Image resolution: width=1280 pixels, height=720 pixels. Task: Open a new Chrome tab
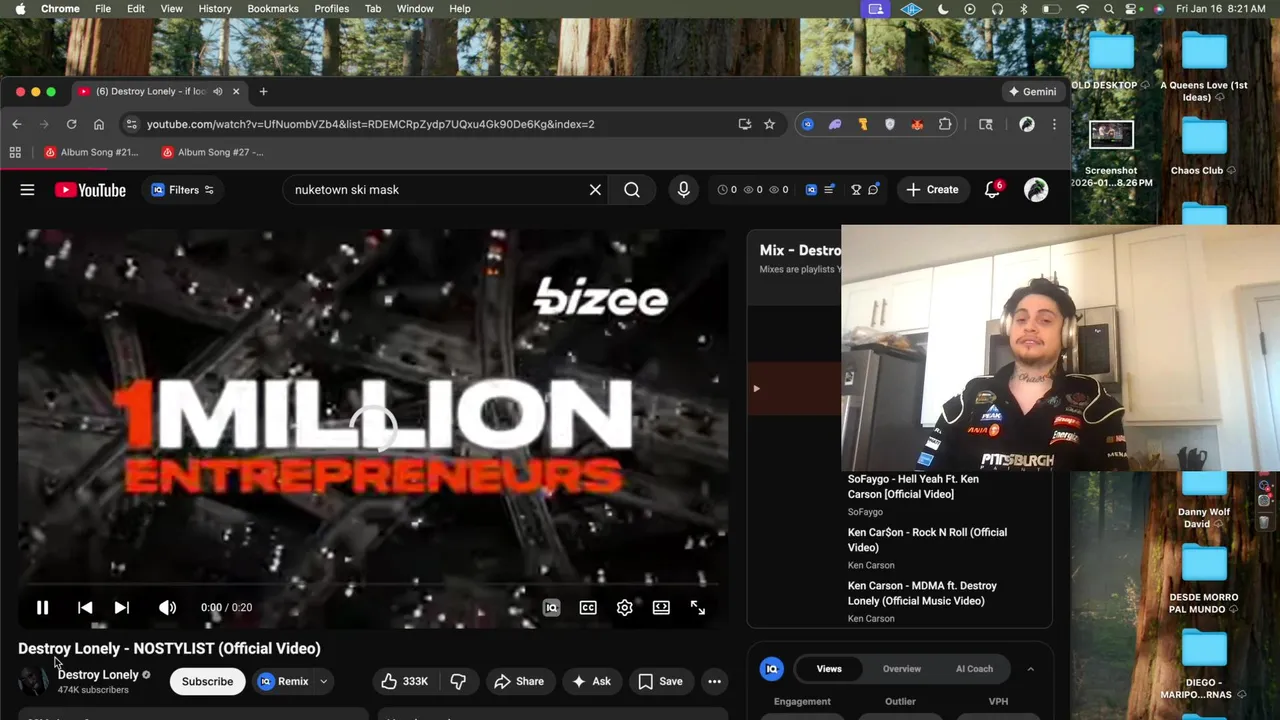point(263,91)
